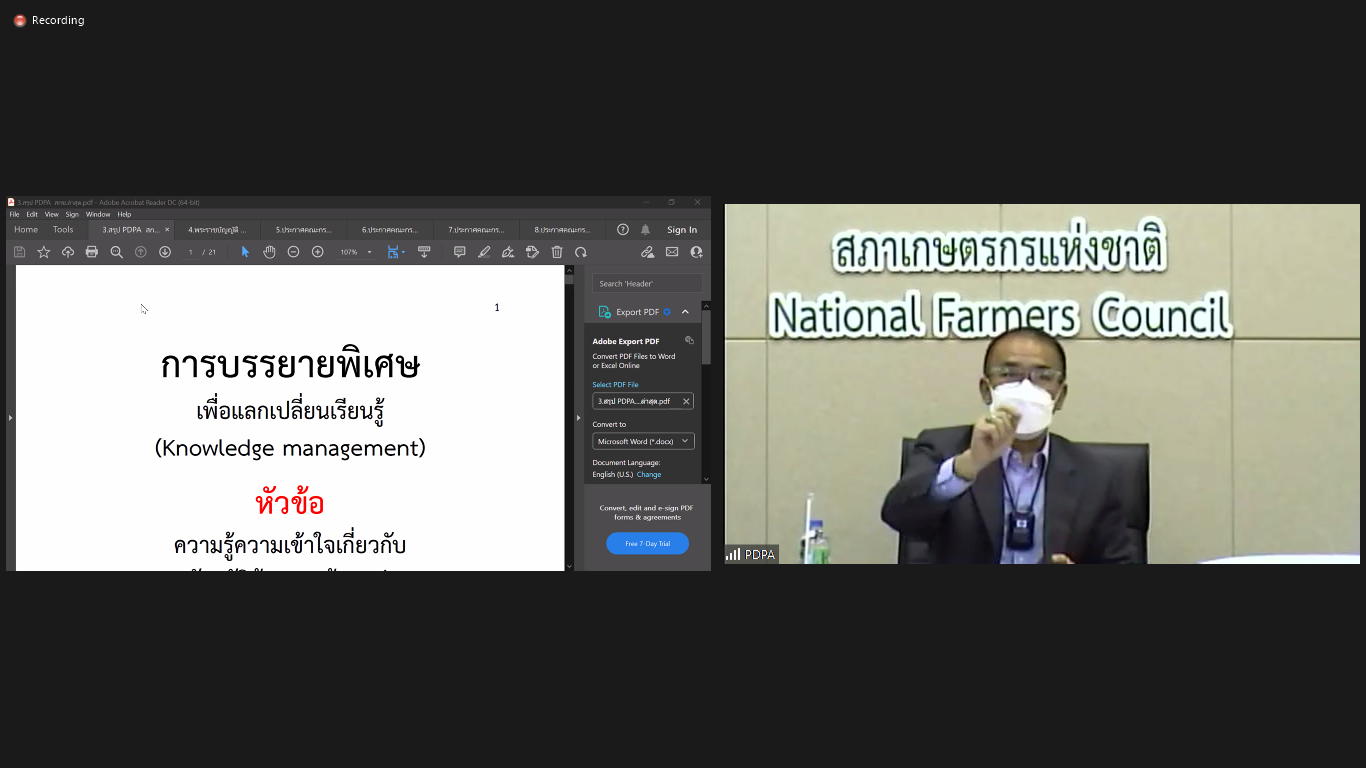Click the document vertical scrollbar thumb
The width and height of the screenshot is (1366, 768).
570,280
